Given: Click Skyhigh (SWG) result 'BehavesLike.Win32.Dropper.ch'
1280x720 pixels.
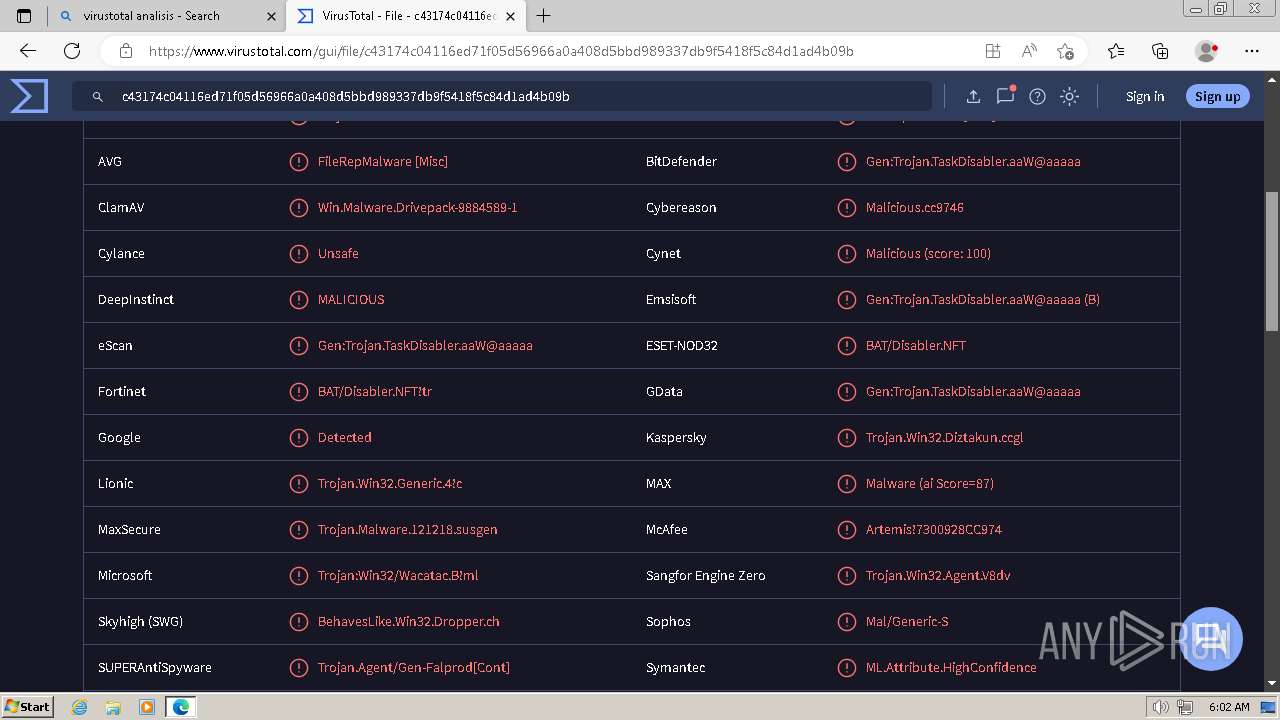Looking at the screenshot, I should (409, 622).
